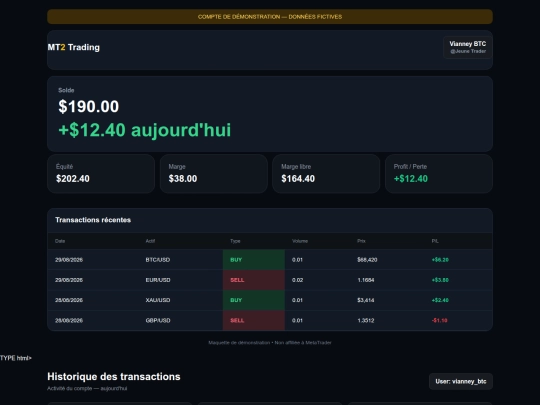The width and height of the screenshot is (540, 405).
Task: Open the Marge $38.00 card
Action: pyautogui.click(x=214, y=174)
